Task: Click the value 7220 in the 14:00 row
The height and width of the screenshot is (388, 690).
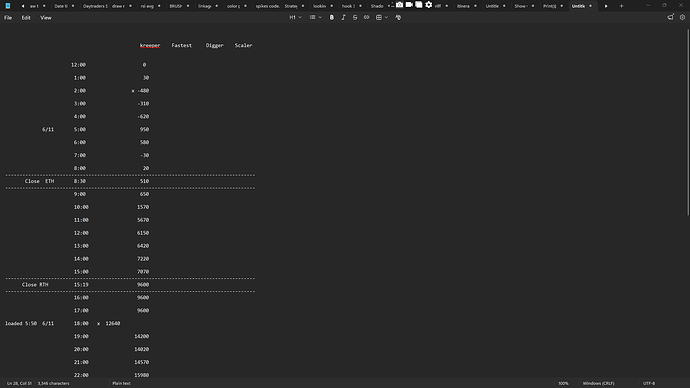Action: click(143, 259)
